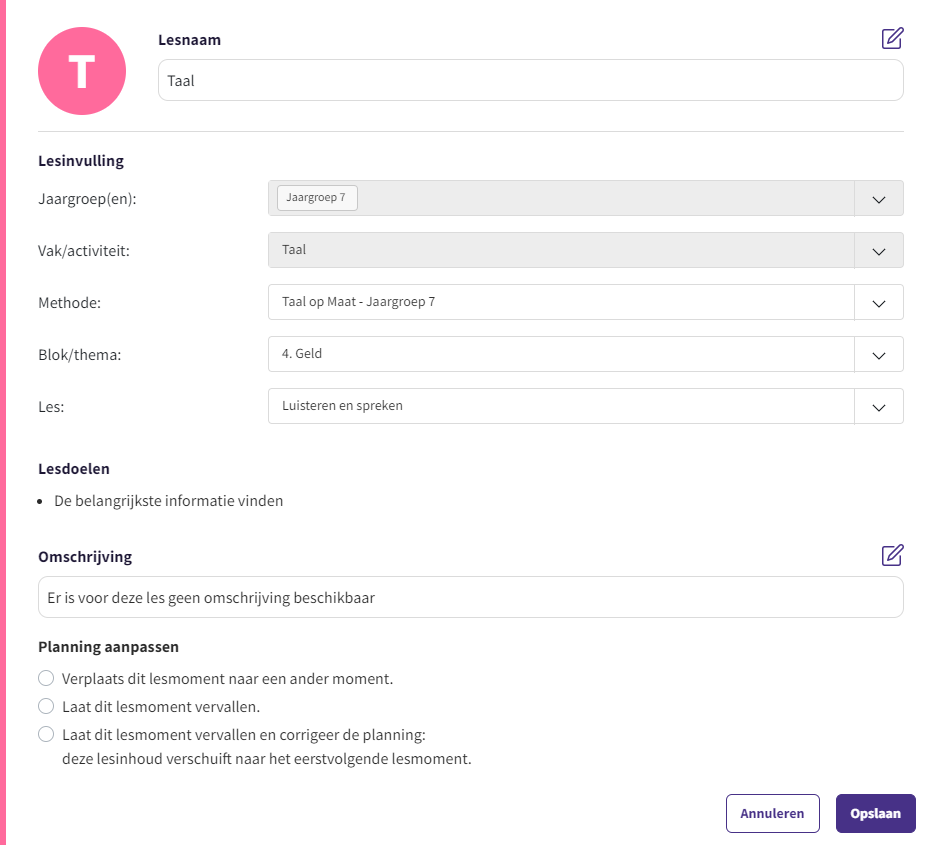Expand the Methode dropdown via its arrow

(879, 303)
